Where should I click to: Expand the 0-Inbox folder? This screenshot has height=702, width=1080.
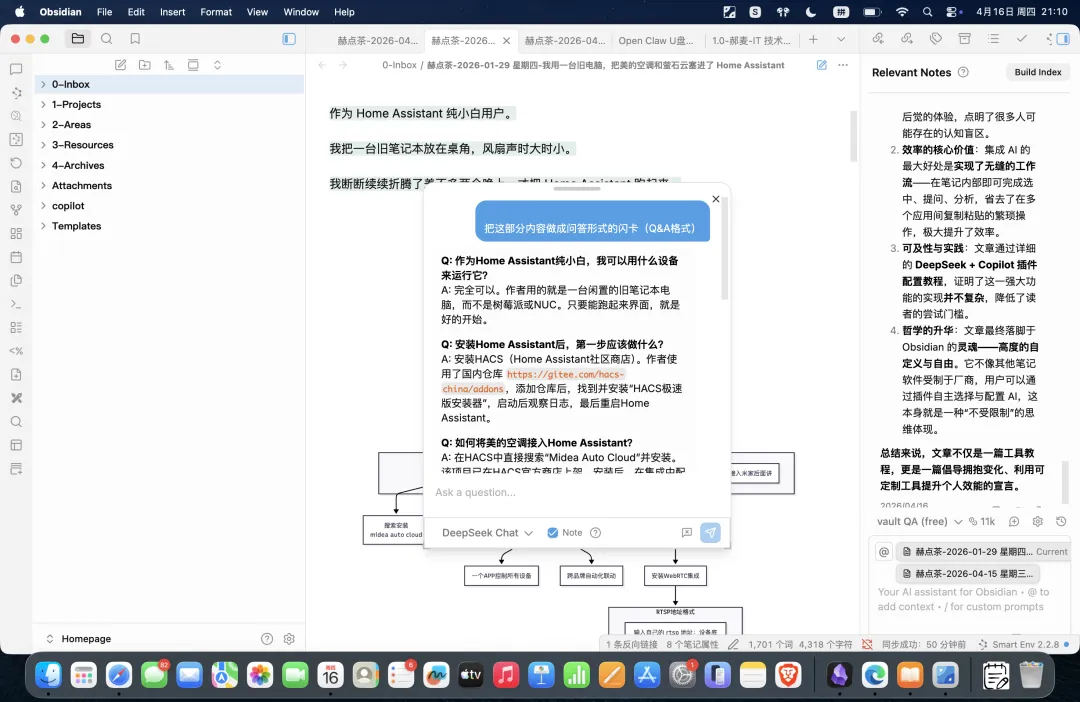(x=43, y=84)
